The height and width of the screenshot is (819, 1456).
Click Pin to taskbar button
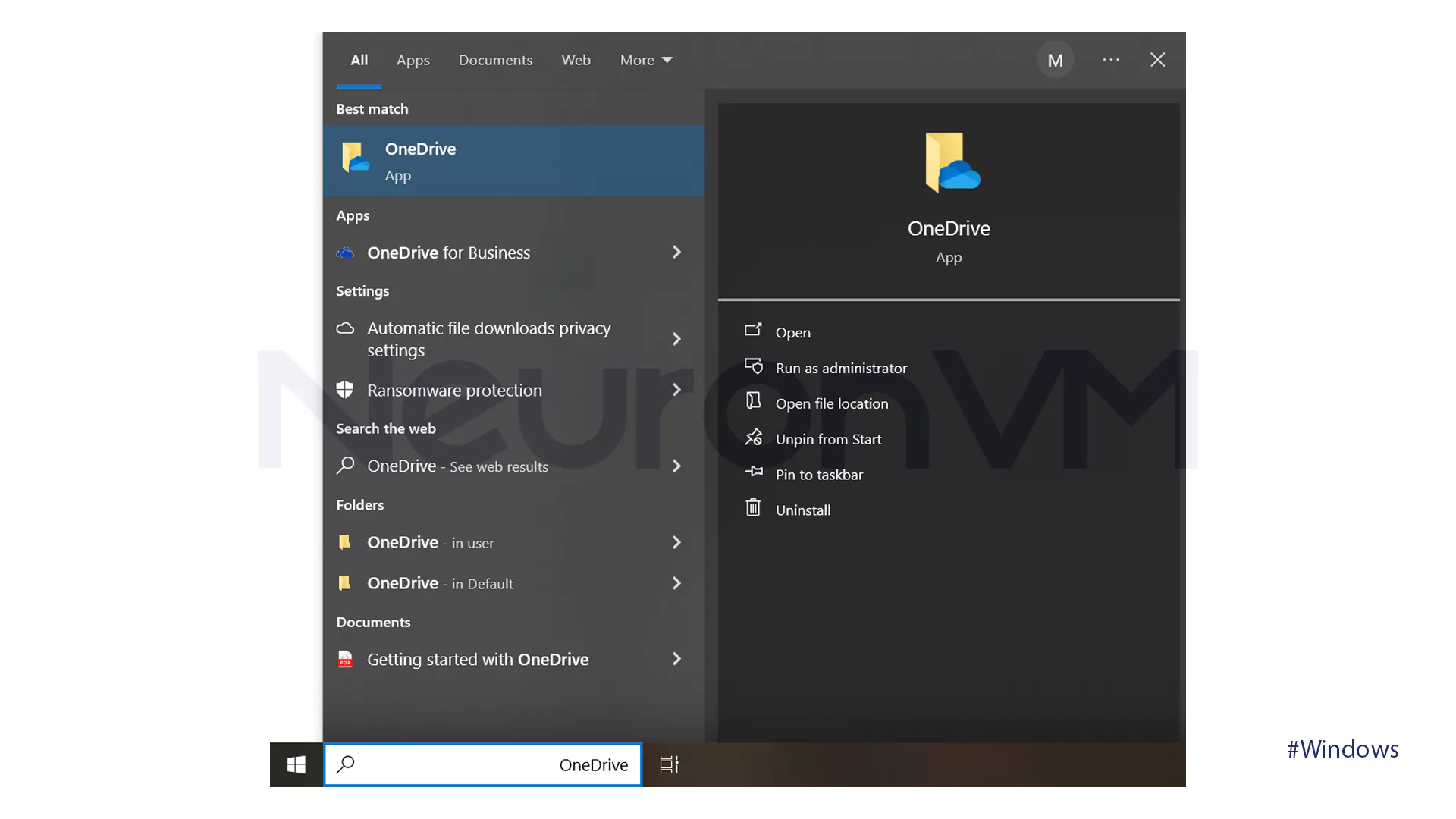pos(820,474)
